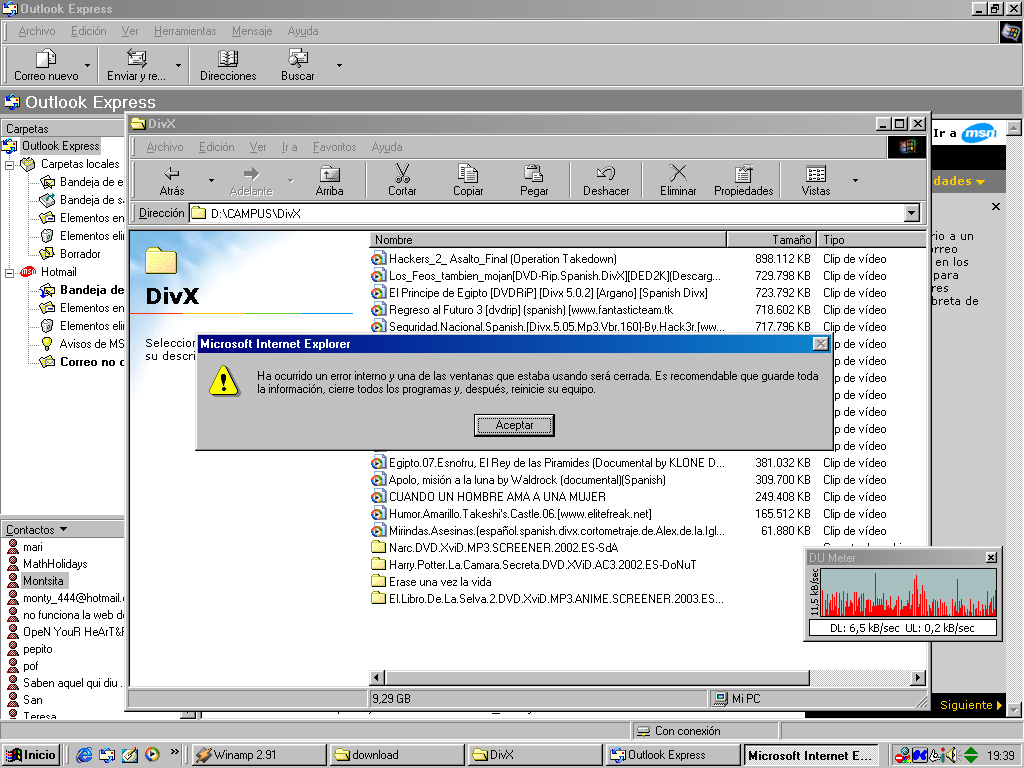Viewport: 1024px width, 768px height.
Task: Open Propiedades icon in DivX toolbar
Action: [x=743, y=174]
